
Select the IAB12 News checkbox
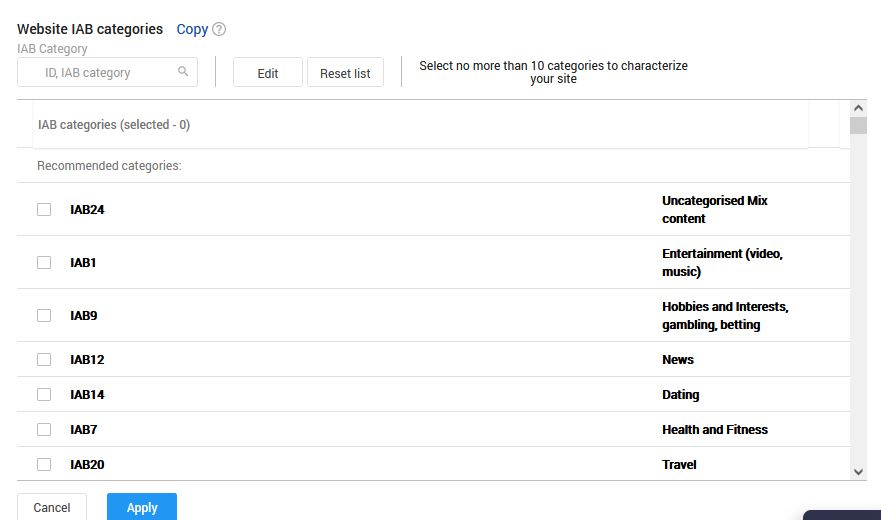click(x=44, y=360)
